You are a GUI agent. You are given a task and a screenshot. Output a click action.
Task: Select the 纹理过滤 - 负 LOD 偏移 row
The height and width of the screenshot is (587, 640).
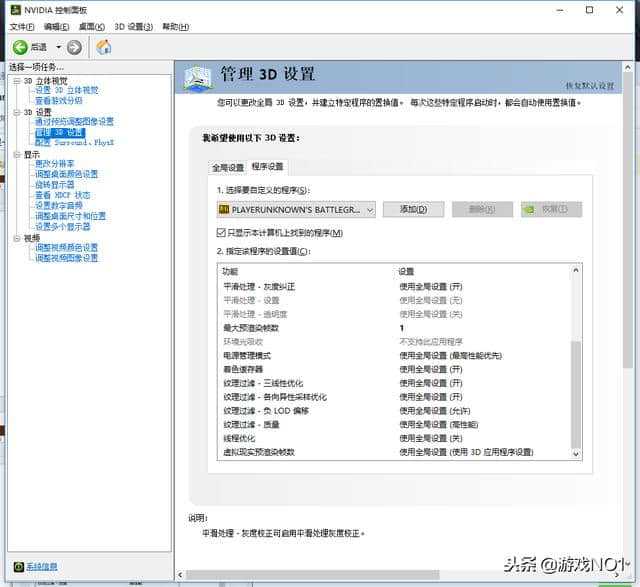[394, 411]
